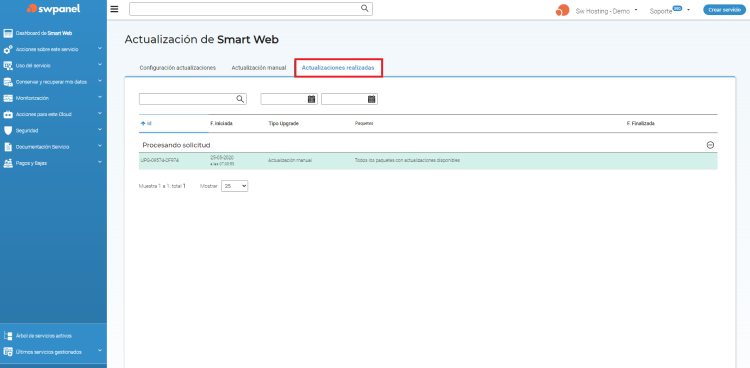Click the 'Actualización manual' cell in the row
750x368 pixels.
click(290, 160)
